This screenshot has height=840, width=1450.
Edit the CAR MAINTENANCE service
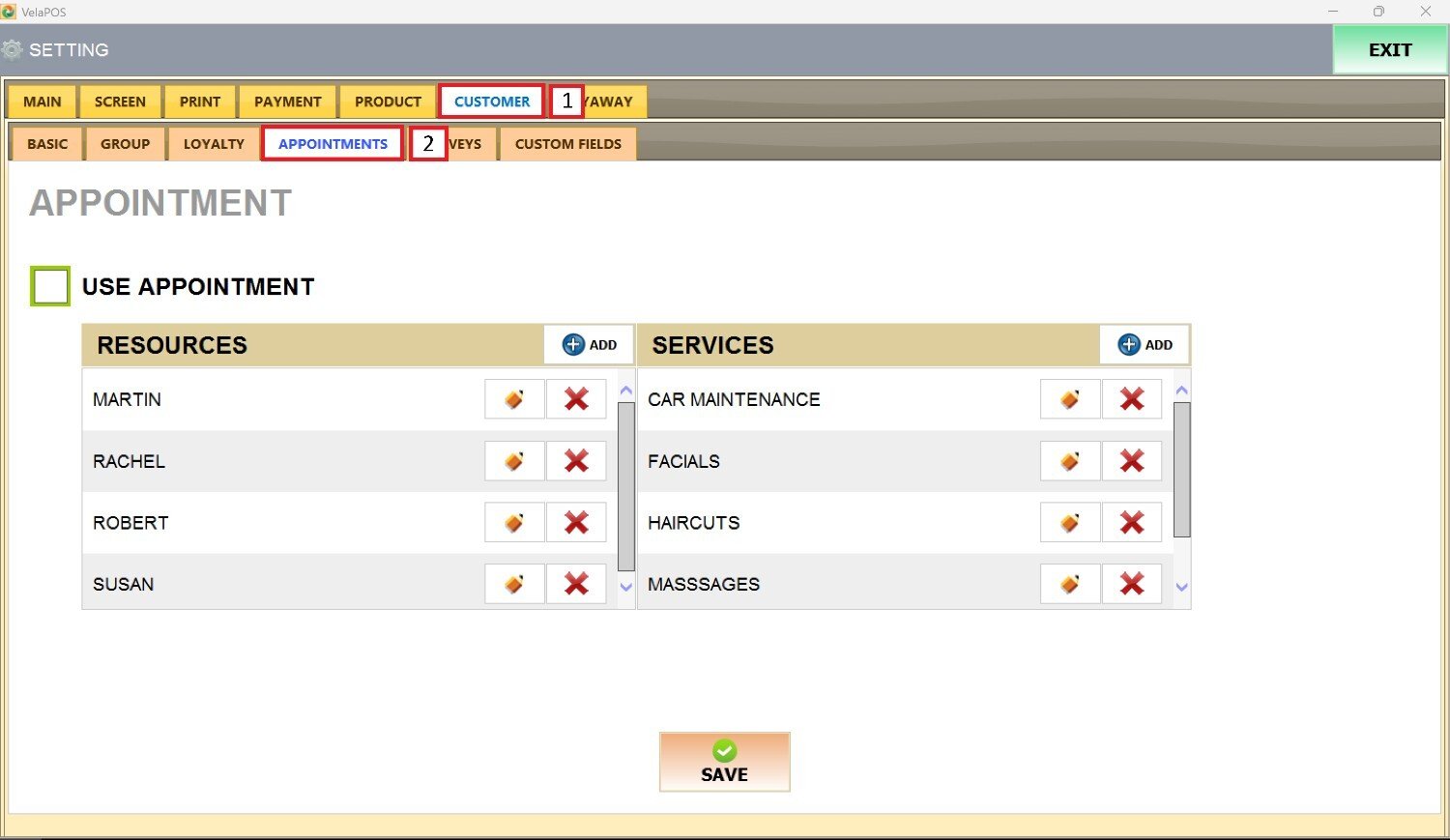1069,399
